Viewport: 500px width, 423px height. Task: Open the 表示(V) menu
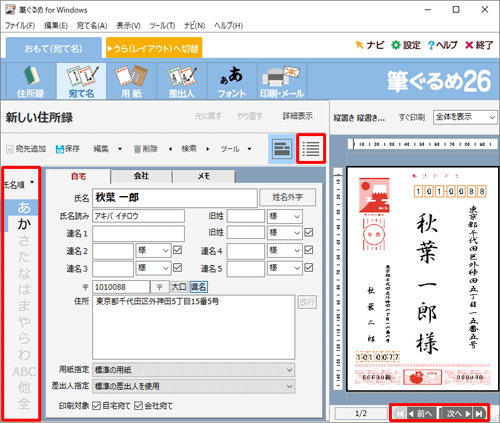coord(128,26)
